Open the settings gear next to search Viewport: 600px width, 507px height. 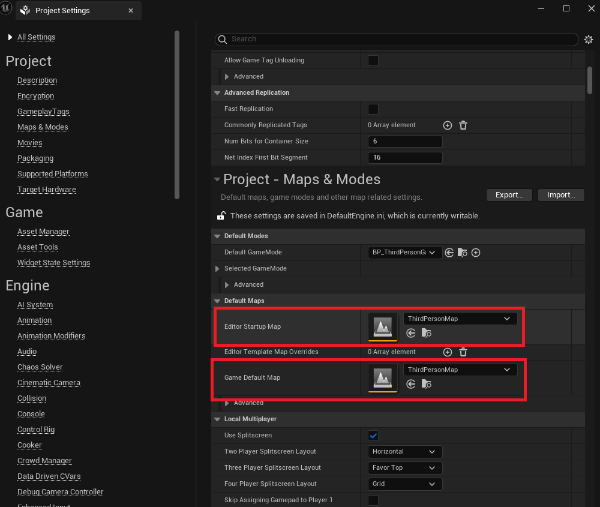[x=589, y=39]
